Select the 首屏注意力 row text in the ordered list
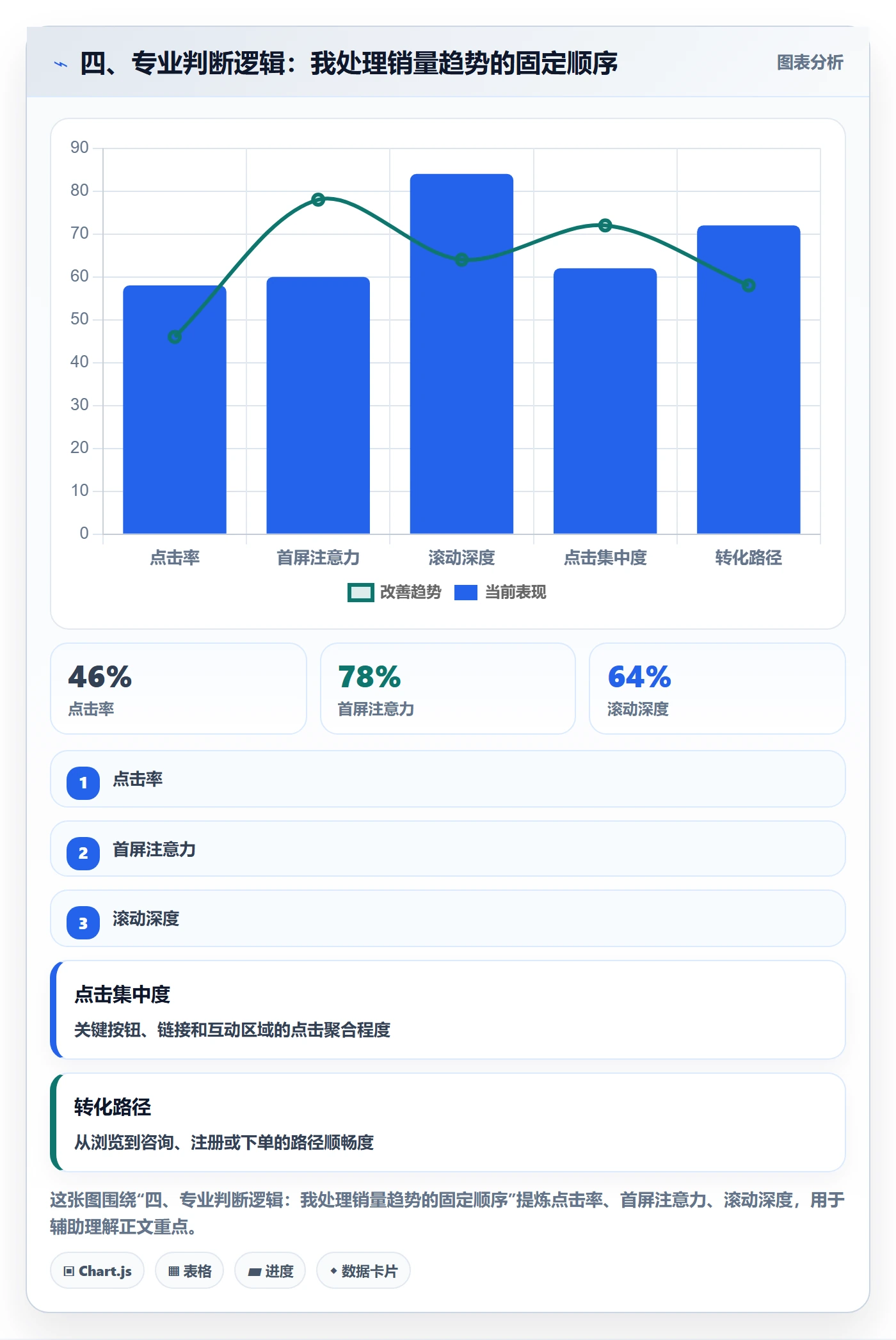This screenshot has height=1340, width=896. pos(154,849)
